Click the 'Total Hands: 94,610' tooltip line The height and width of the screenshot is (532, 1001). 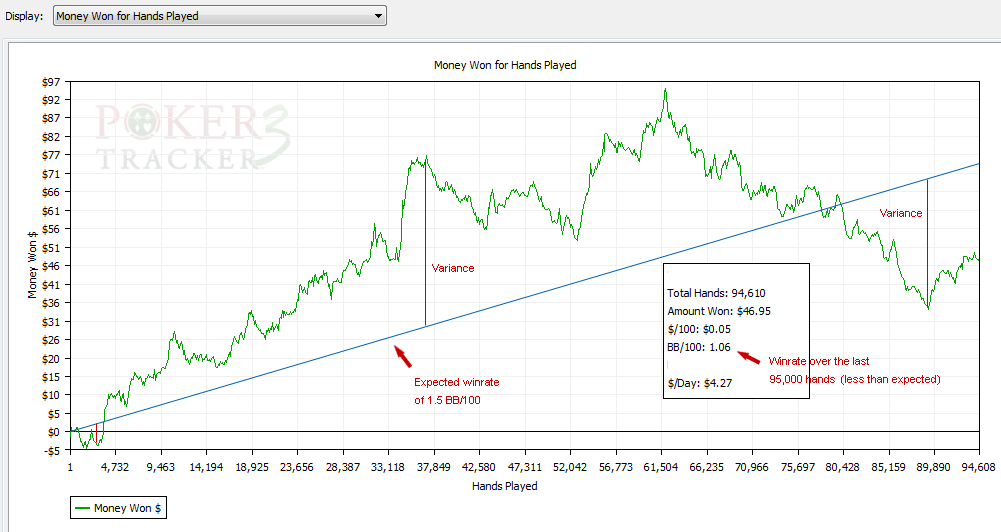point(716,293)
